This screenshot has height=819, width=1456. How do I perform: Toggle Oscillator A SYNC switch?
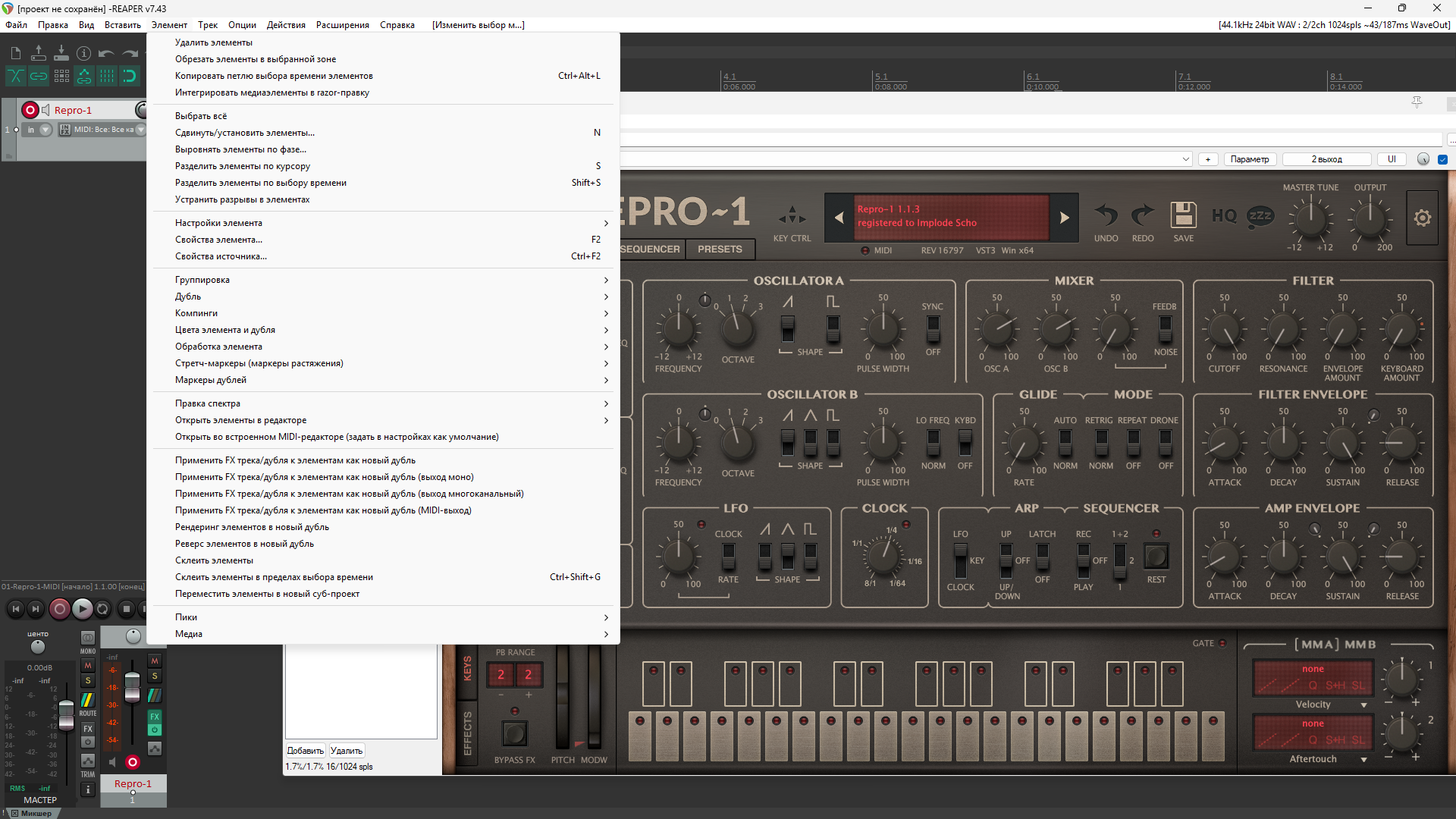click(933, 329)
